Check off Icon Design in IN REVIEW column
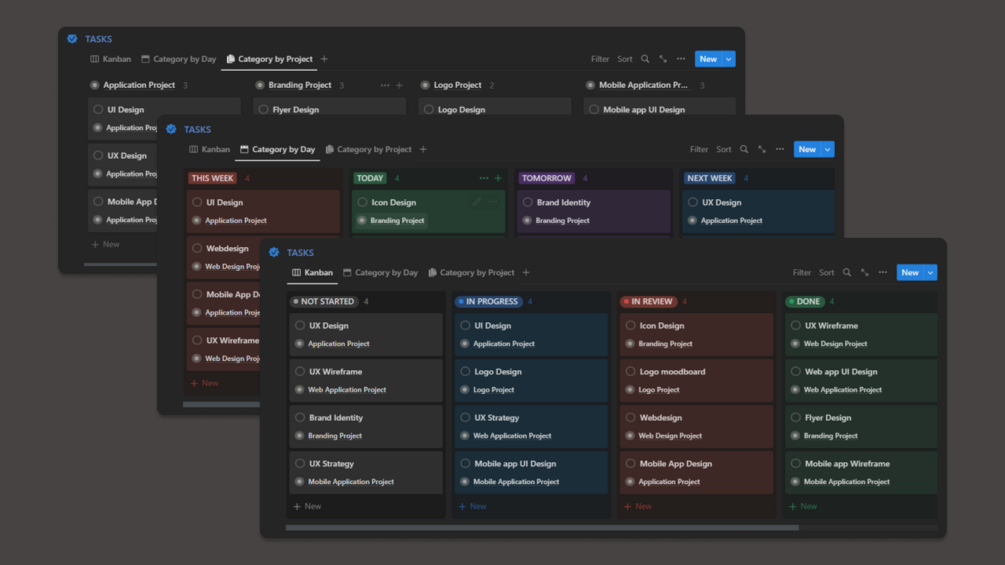 [x=631, y=325]
